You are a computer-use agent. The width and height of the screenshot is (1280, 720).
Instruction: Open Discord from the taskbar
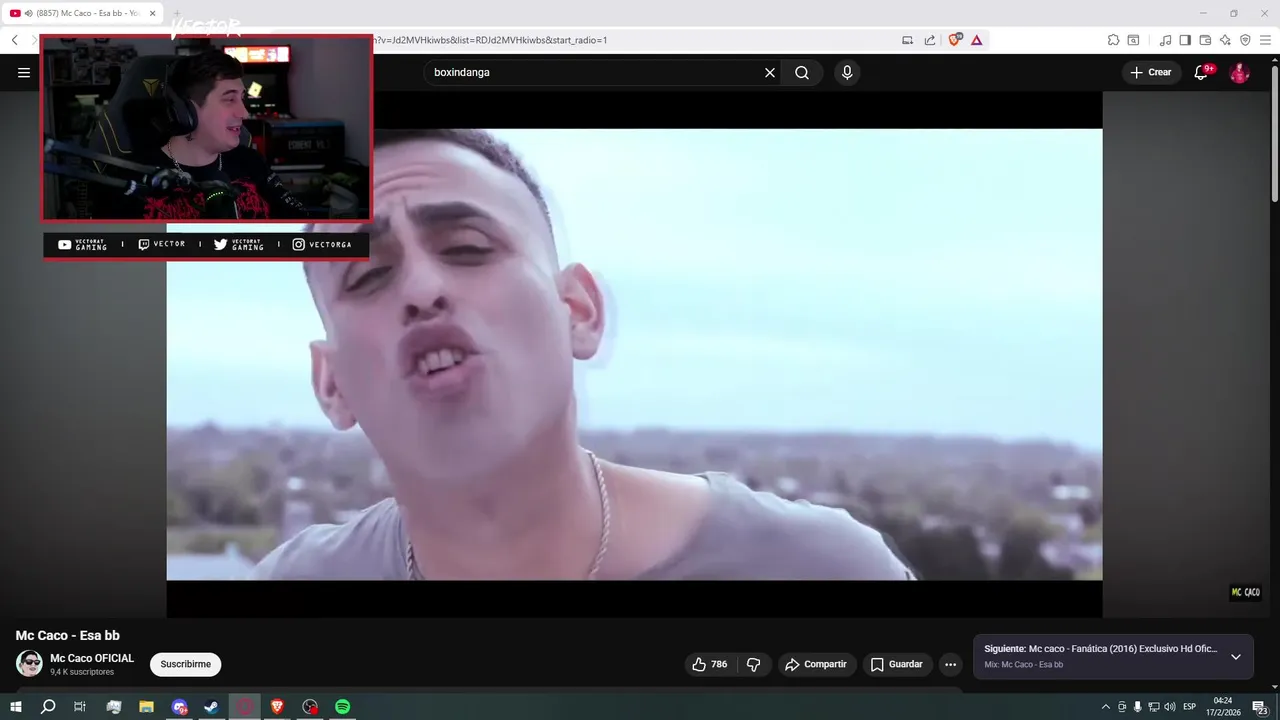click(179, 707)
